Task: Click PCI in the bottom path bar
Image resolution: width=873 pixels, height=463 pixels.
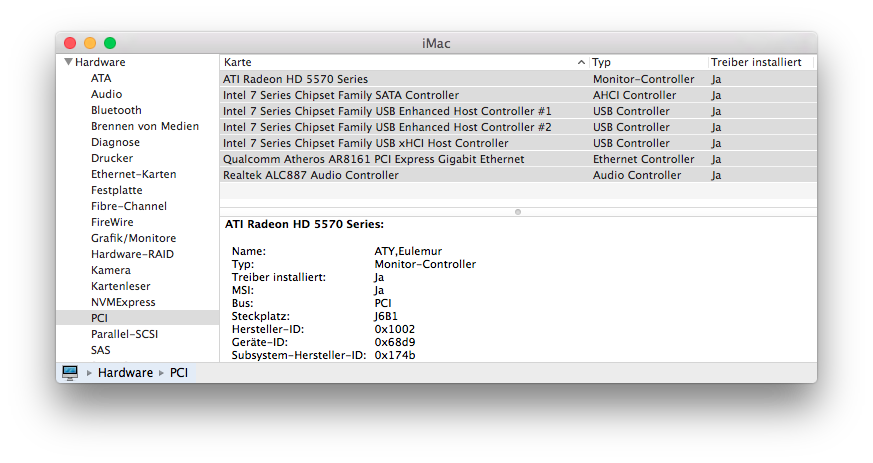Action: (x=178, y=373)
